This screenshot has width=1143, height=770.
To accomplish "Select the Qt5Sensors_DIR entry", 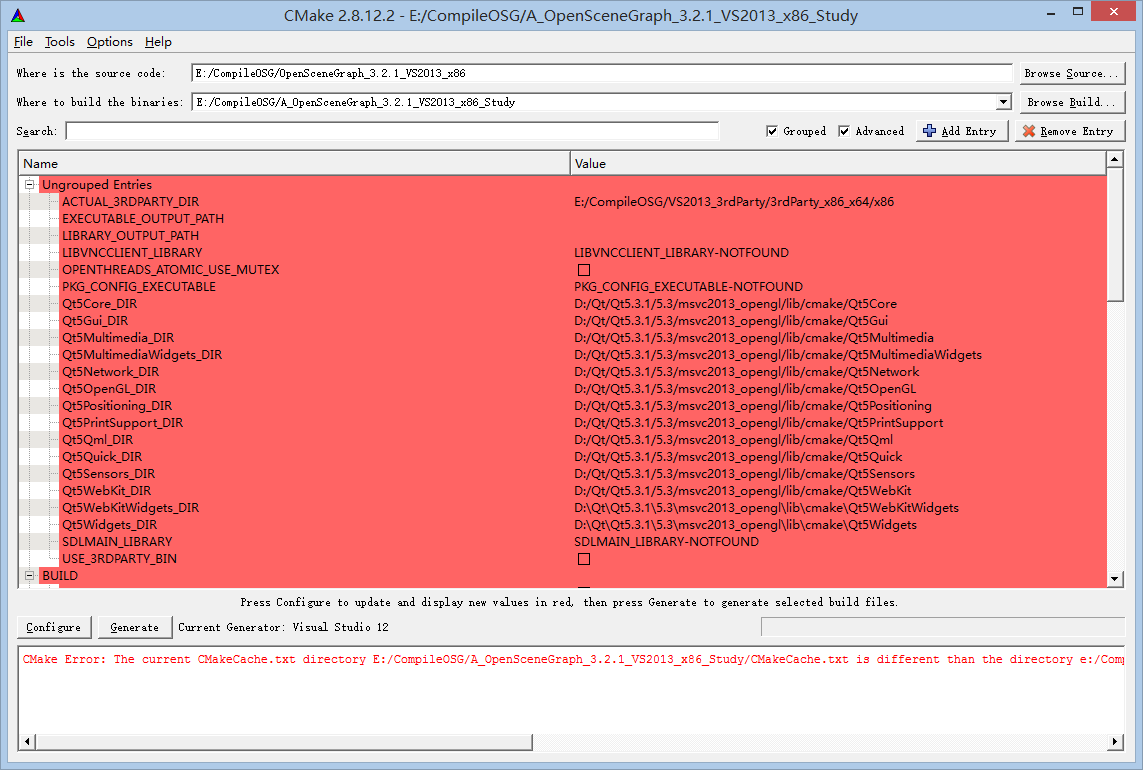I will point(109,474).
